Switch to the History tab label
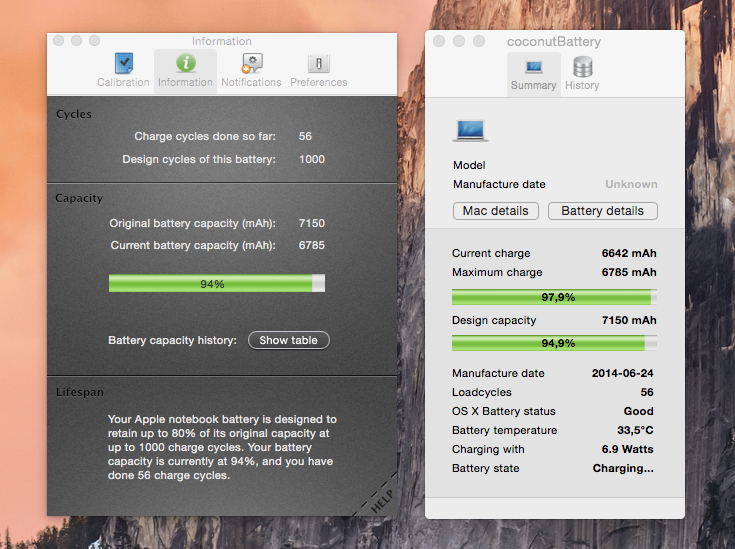 click(x=582, y=85)
